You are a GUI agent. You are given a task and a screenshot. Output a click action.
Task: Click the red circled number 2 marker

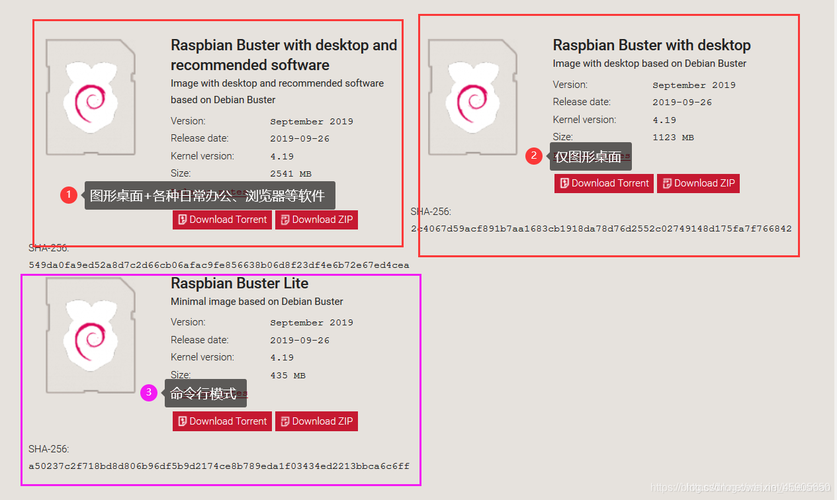534,156
